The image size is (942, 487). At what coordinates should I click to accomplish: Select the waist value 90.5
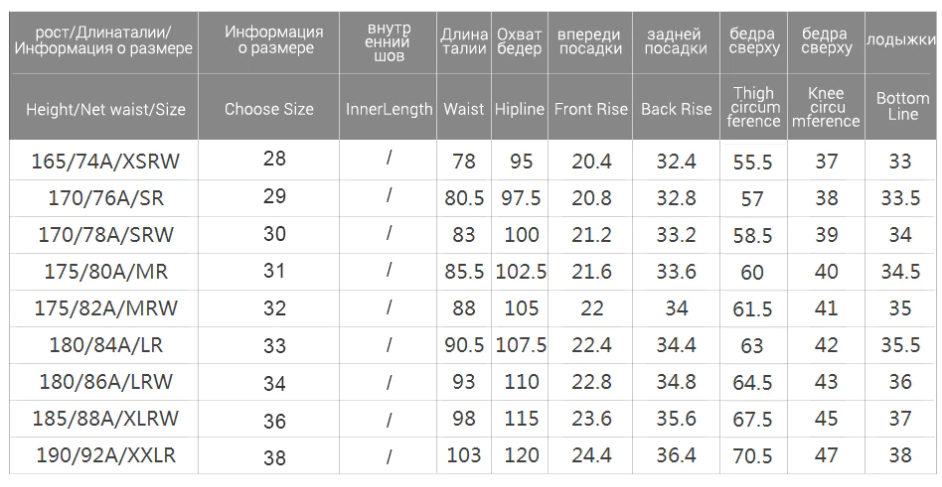coord(464,345)
